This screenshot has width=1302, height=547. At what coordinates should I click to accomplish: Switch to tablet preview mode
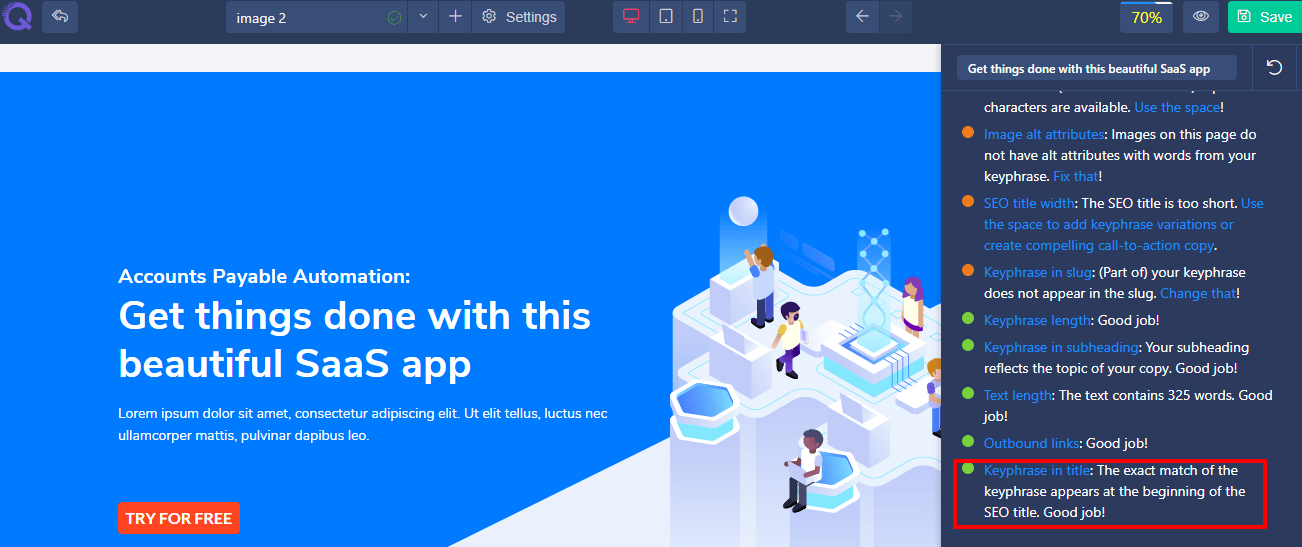click(665, 17)
